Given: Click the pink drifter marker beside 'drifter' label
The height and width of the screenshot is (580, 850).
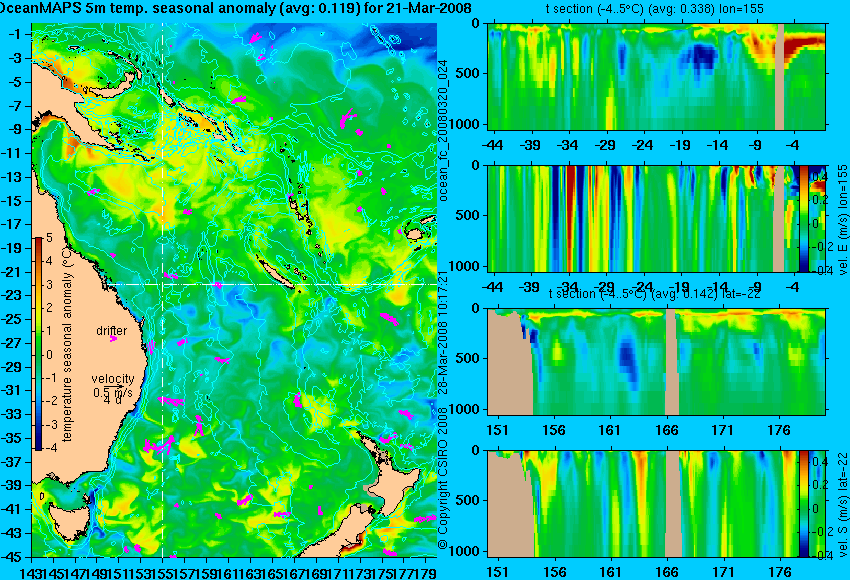Looking at the screenshot, I should [x=113, y=339].
